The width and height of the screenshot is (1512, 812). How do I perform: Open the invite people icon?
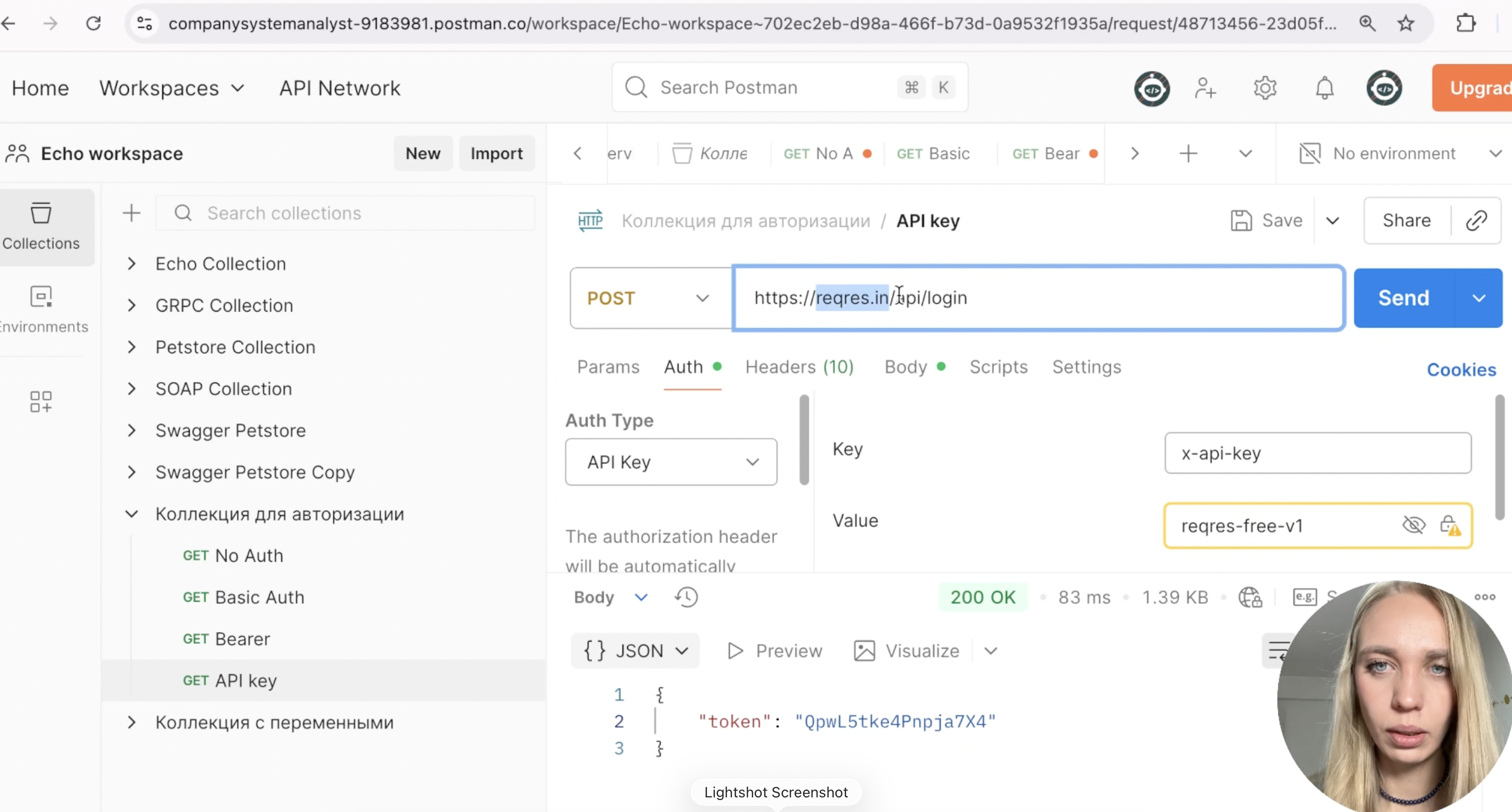click(x=1205, y=88)
